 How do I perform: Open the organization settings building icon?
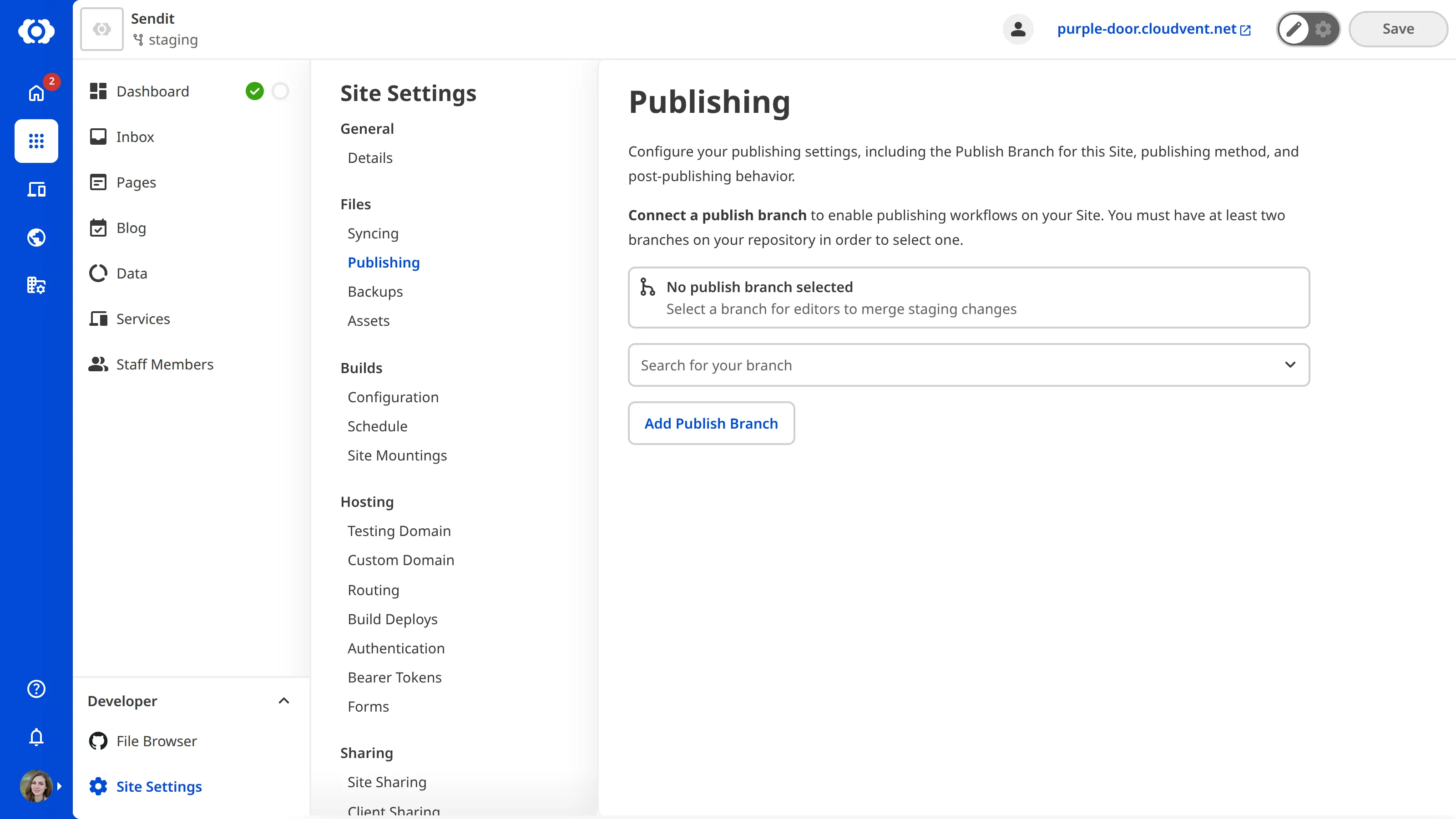point(36,285)
